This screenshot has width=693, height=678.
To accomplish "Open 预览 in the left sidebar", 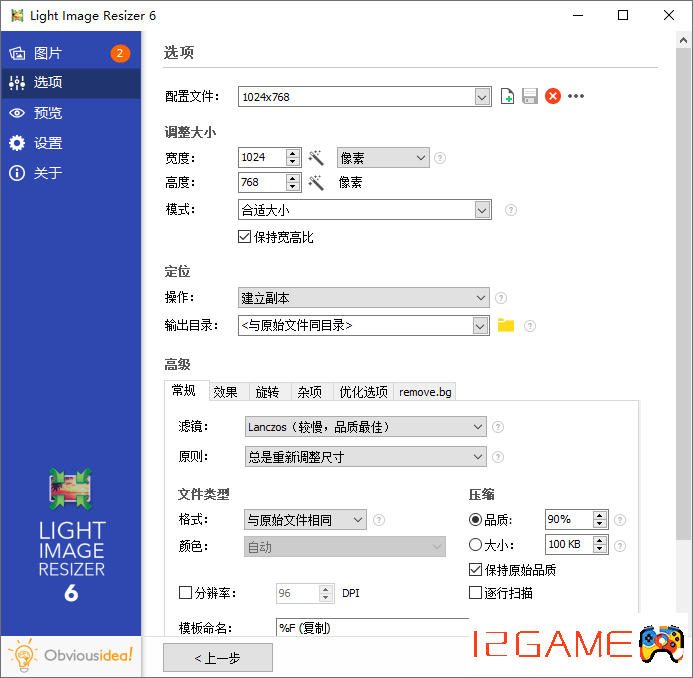I will click(x=48, y=113).
